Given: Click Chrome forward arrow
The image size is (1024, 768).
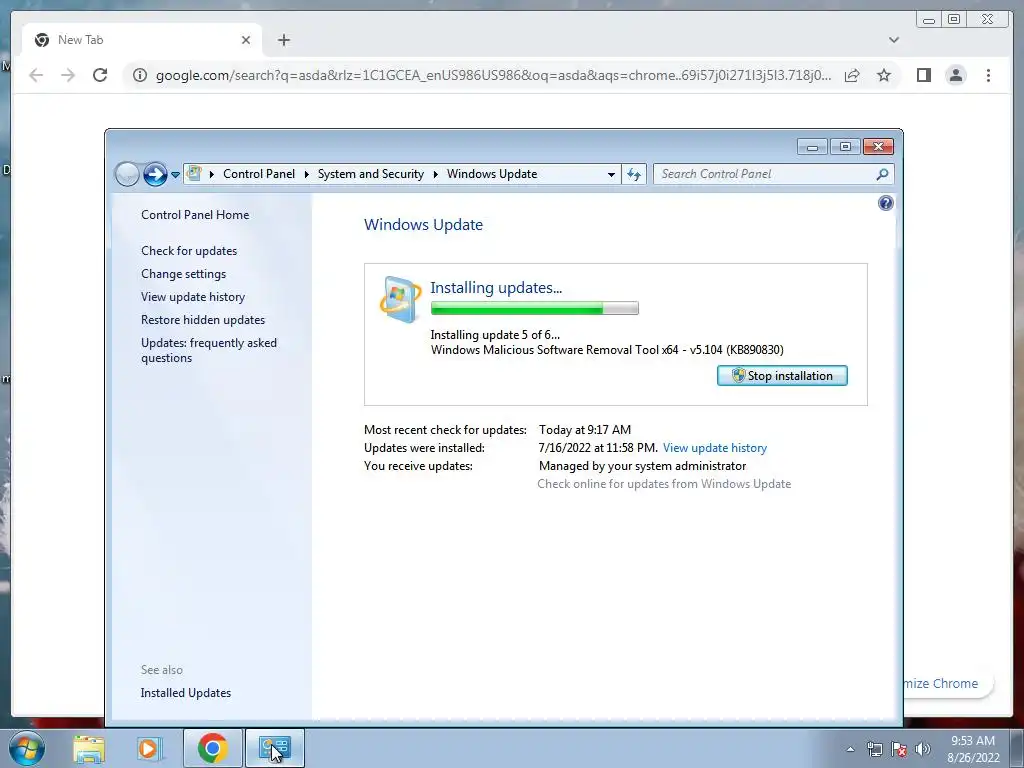Looking at the screenshot, I should click(x=68, y=75).
